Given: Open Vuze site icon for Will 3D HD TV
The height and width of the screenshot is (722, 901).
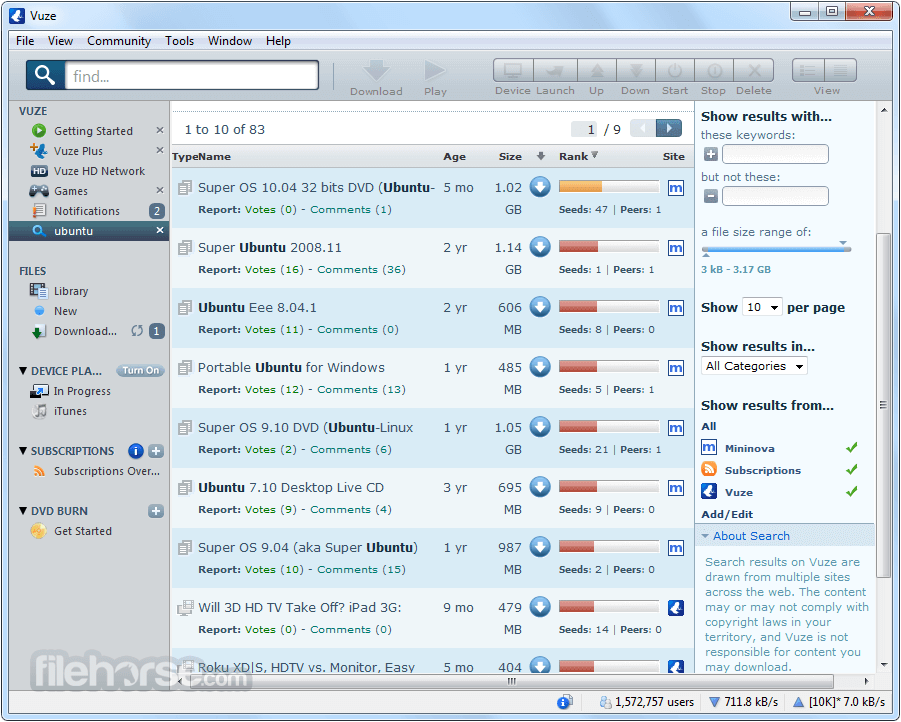Looking at the screenshot, I should point(676,608).
